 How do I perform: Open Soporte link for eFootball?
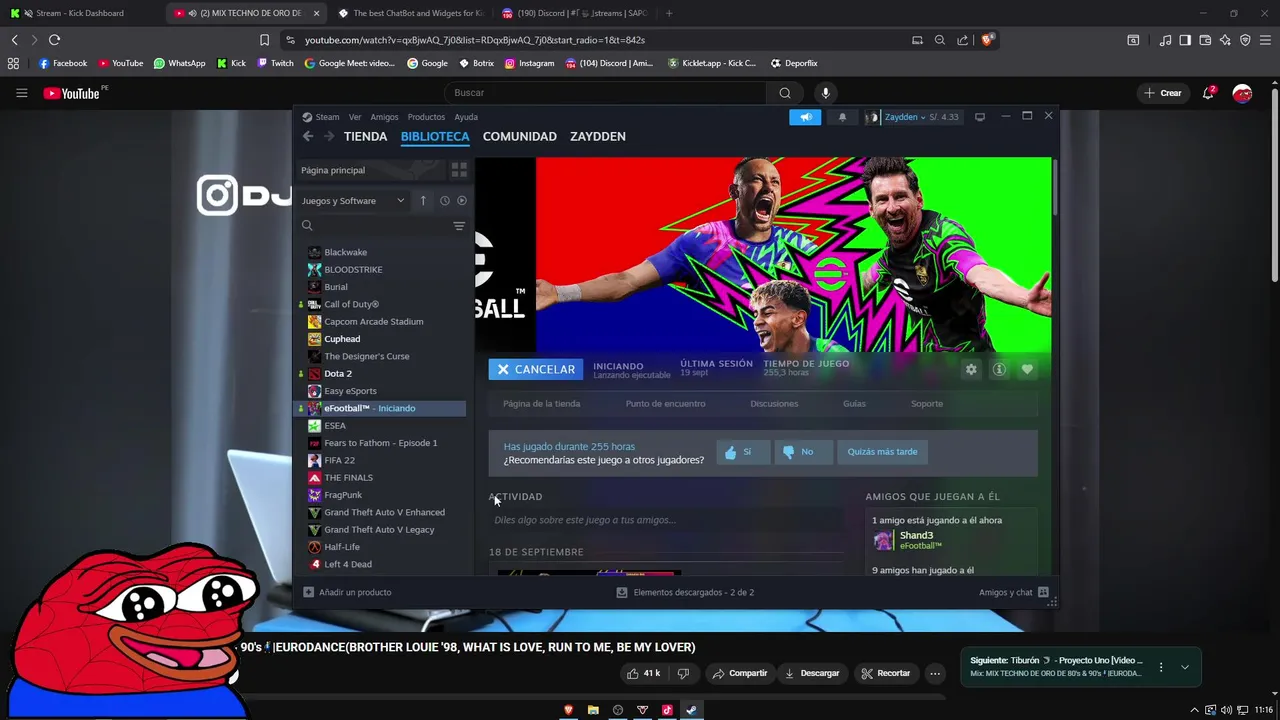pyautogui.click(x=926, y=404)
